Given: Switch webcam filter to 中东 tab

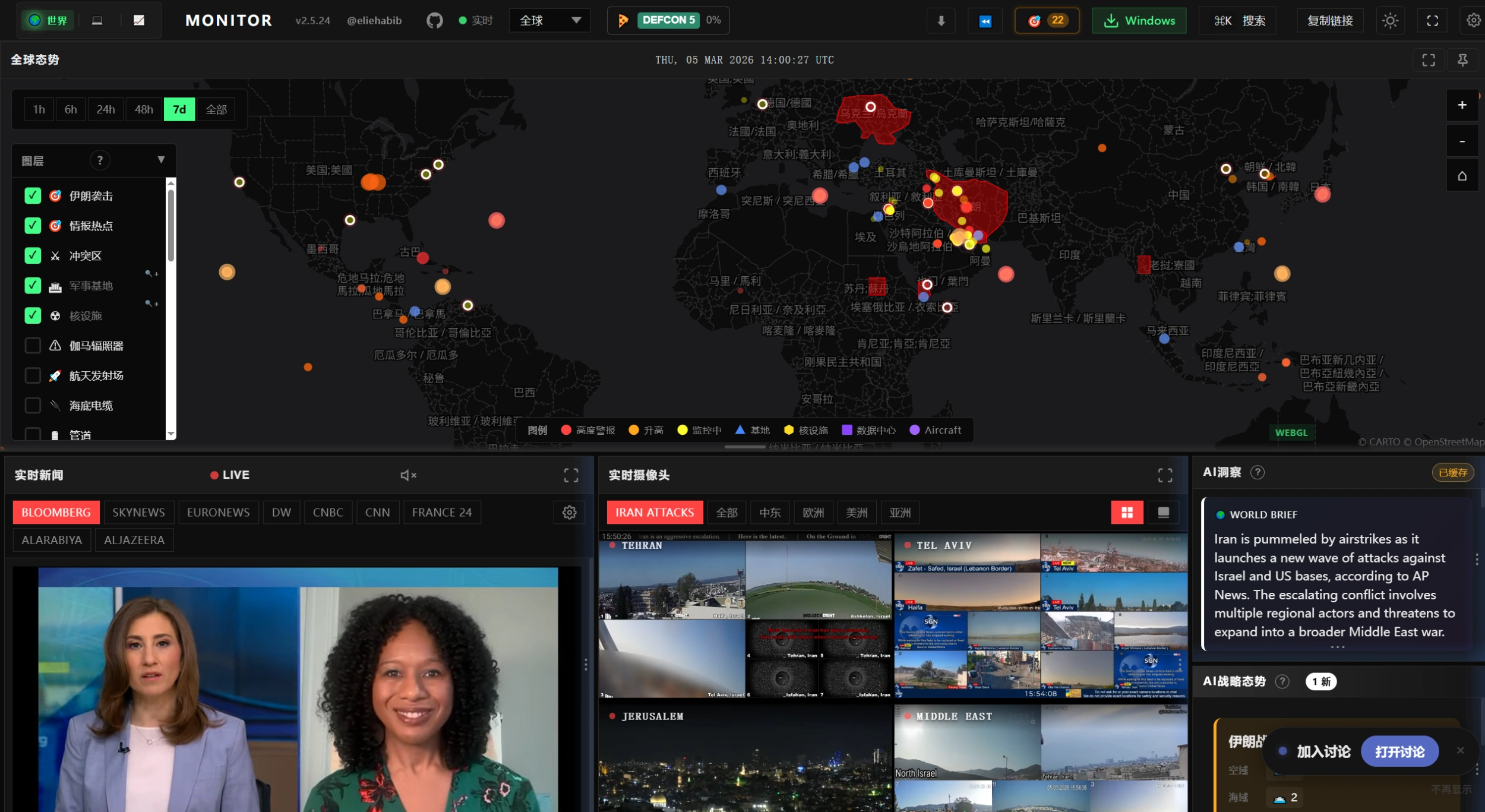Looking at the screenshot, I should pyautogui.click(x=770, y=513).
